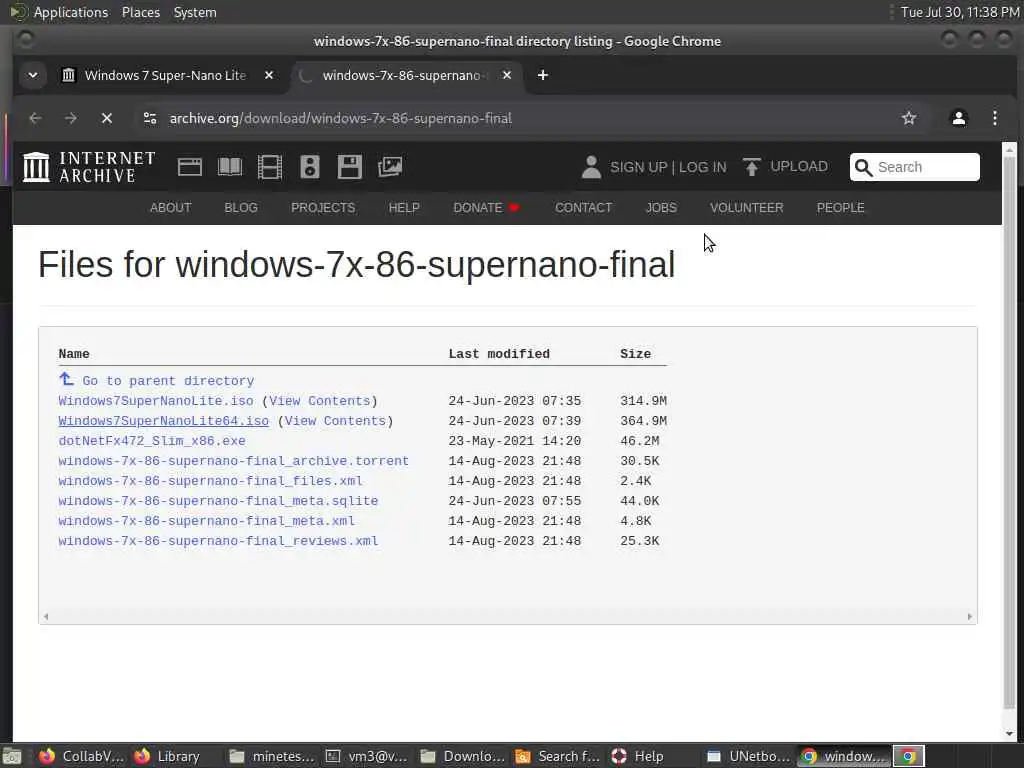This screenshot has height=768, width=1024.
Task: Click the horizontal scrollbar left arrow in listing
Action: 46,616
